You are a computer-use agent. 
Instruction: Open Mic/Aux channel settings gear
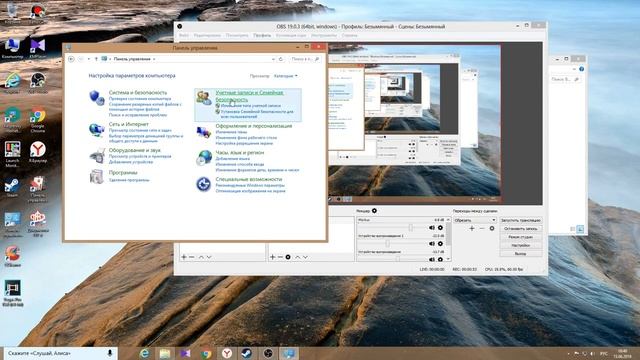point(440,228)
